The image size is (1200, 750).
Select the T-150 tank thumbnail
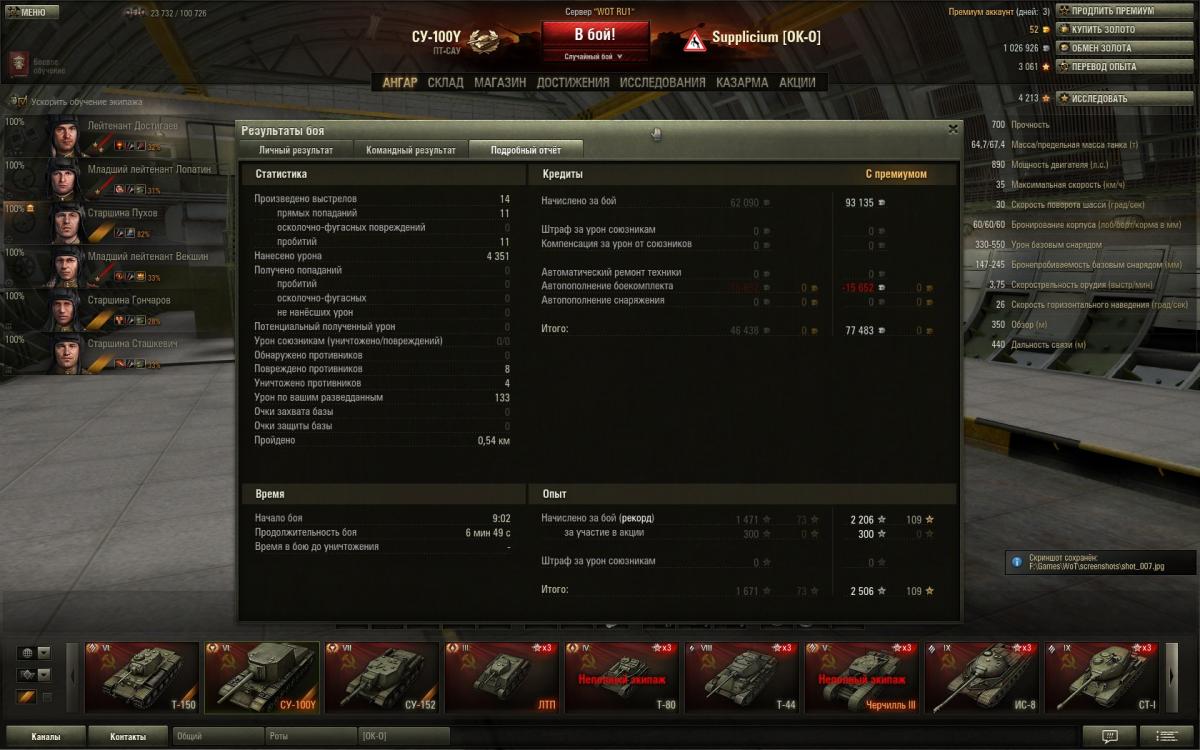[142, 677]
